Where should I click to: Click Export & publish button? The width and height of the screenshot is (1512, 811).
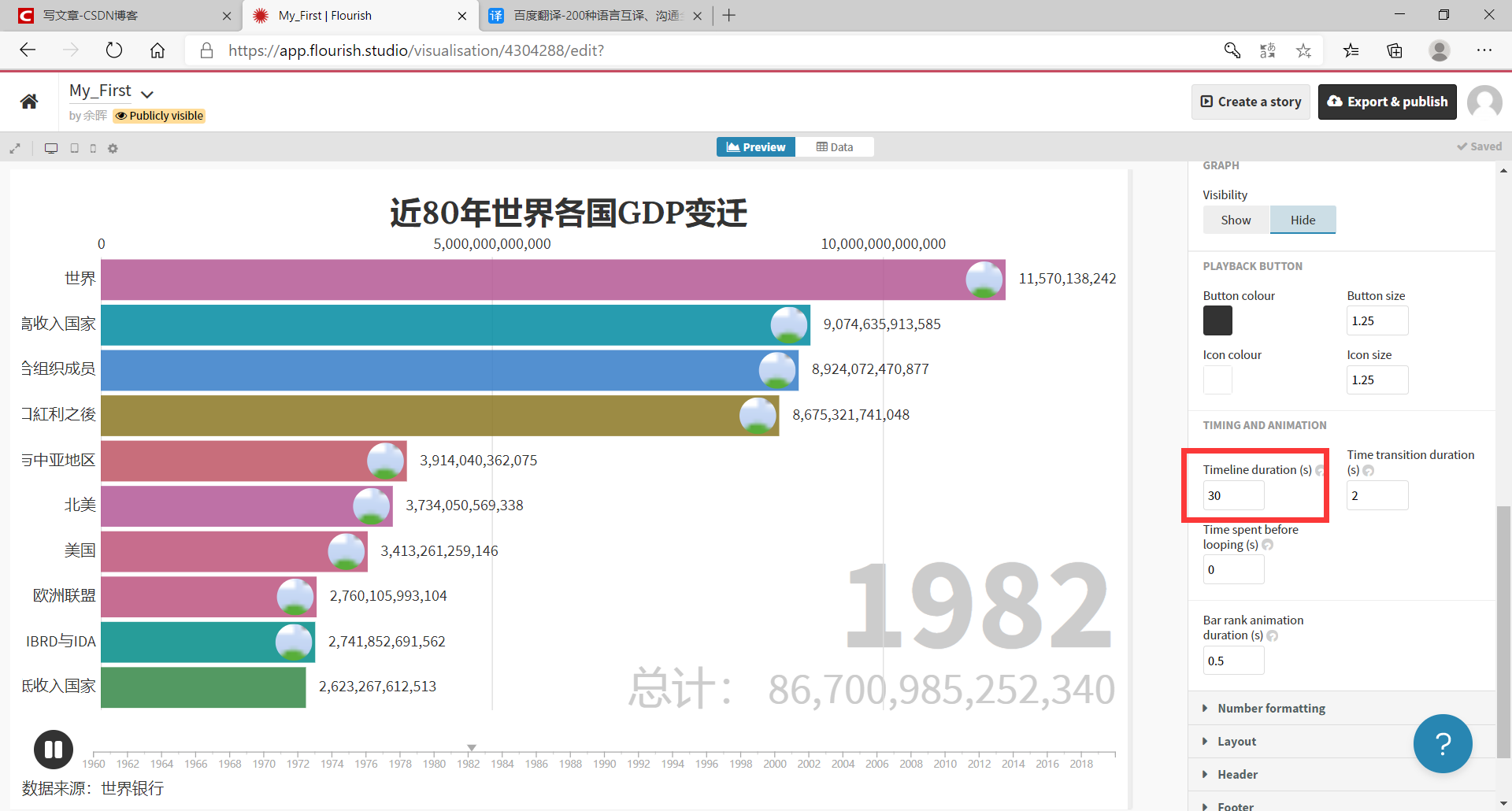tap(1388, 102)
